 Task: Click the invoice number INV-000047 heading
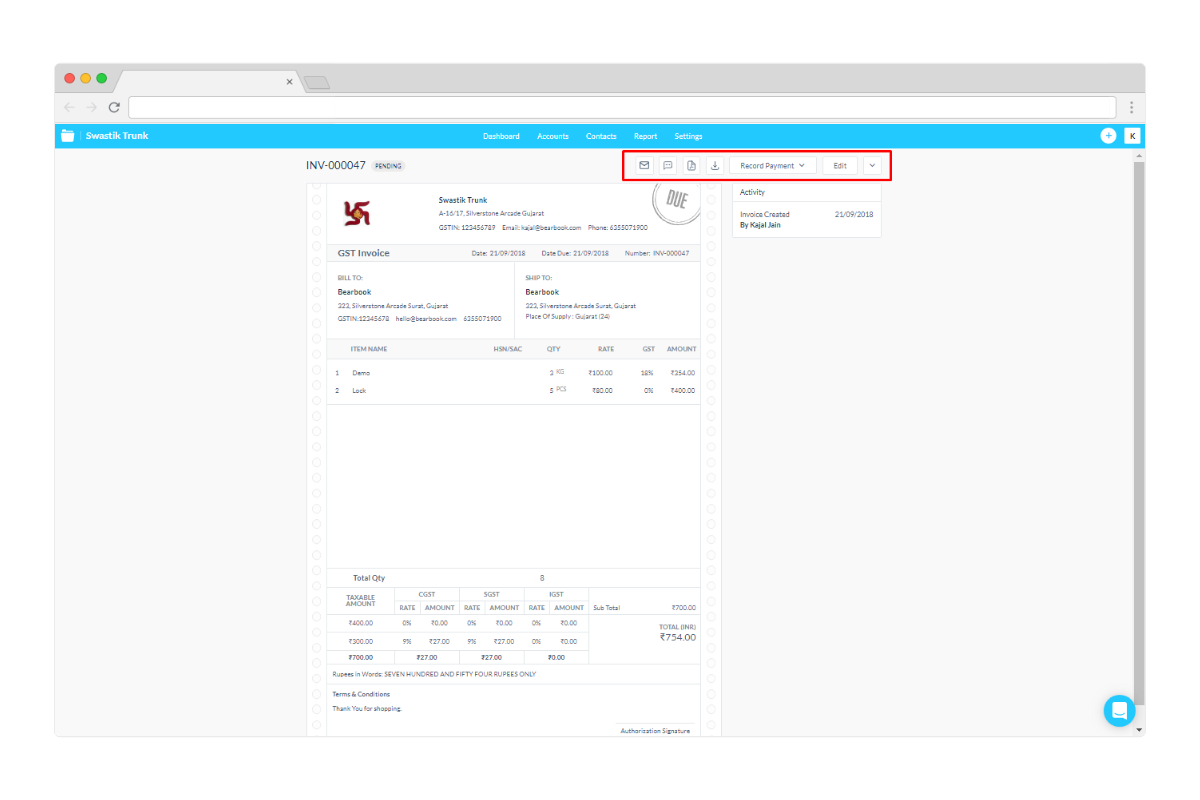point(336,165)
